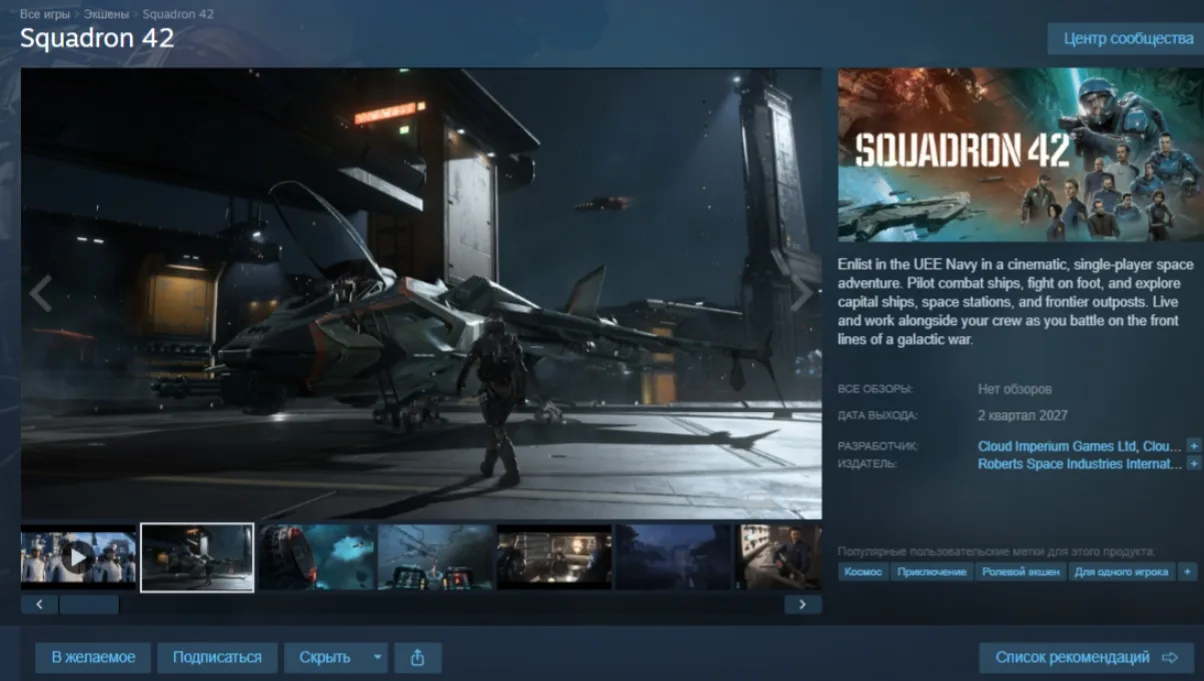This screenshot has height=681, width=1204.
Task: Click the Подписаться button
Action: pyautogui.click(x=217, y=657)
